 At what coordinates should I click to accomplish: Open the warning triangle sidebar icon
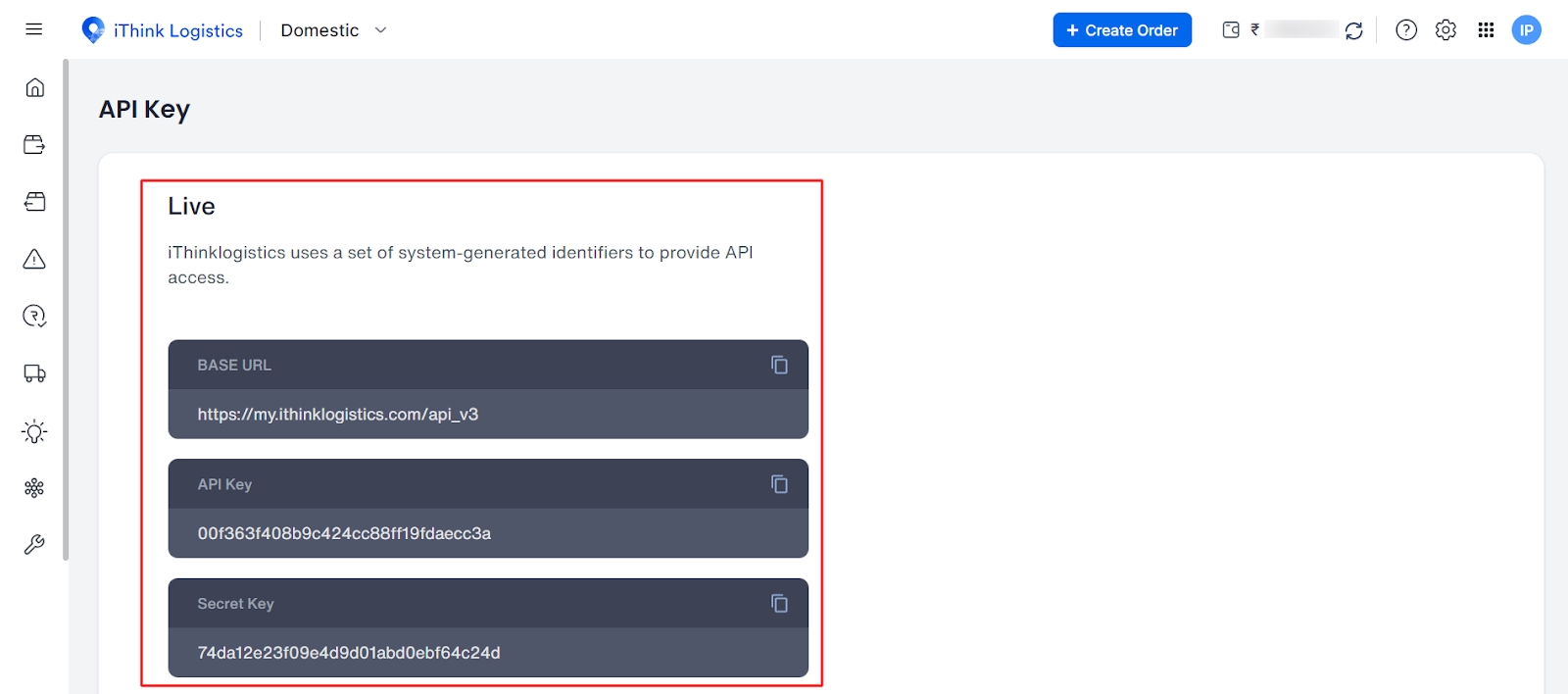[34, 259]
